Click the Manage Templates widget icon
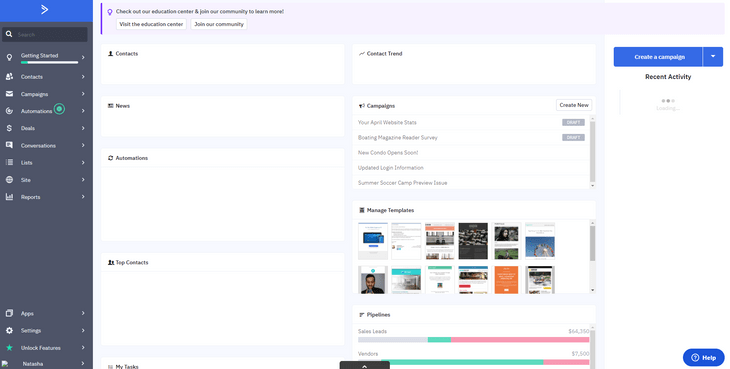 pyautogui.click(x=362, y=210)
